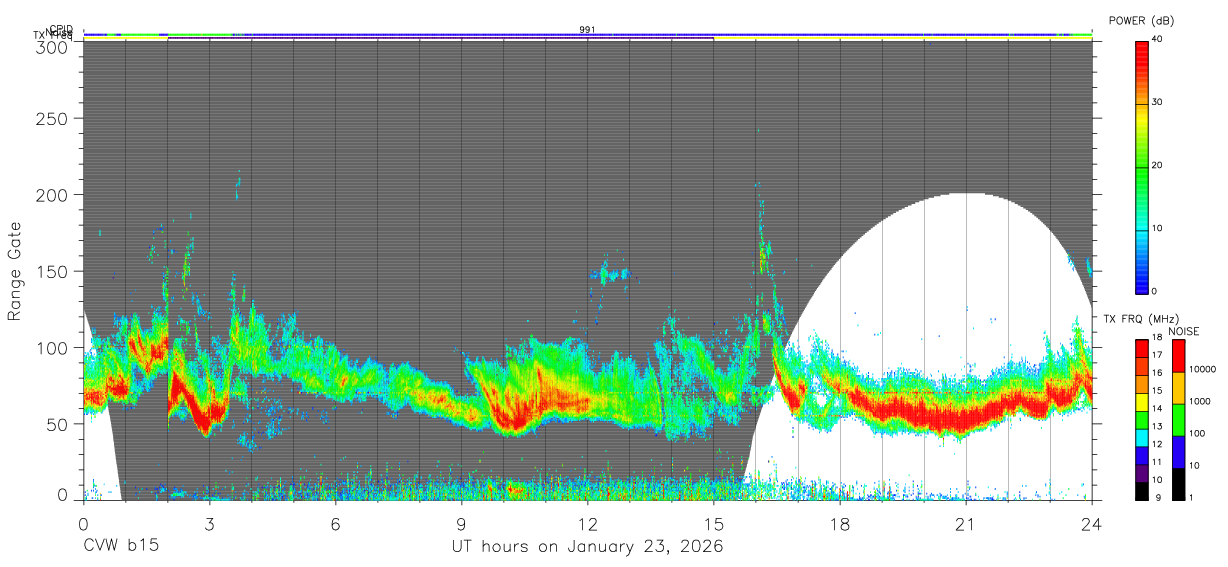
Task: Click the hour 24 tick on UT axis
Action: 1092,523
